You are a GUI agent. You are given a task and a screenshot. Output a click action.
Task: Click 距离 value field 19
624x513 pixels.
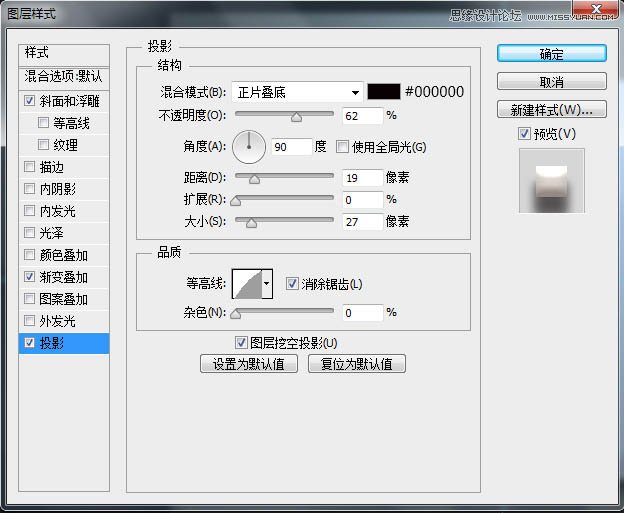[363, 178]
